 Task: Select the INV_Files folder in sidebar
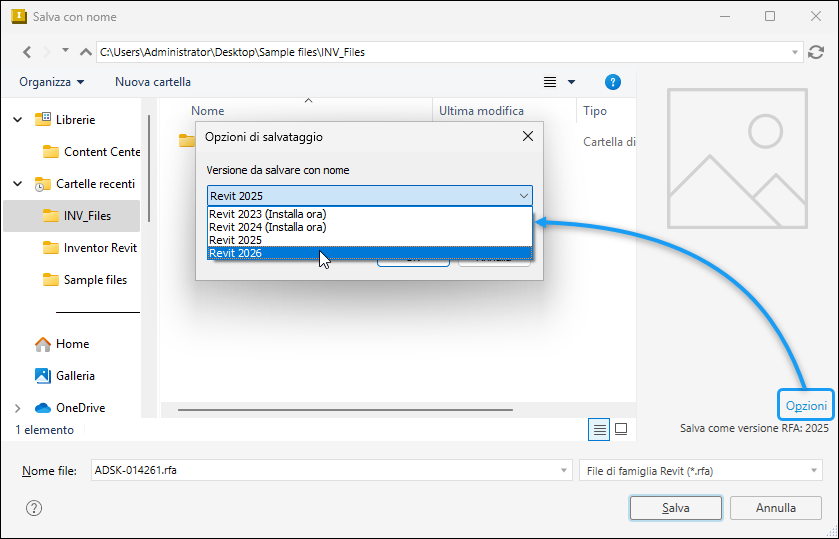point(72,216)
